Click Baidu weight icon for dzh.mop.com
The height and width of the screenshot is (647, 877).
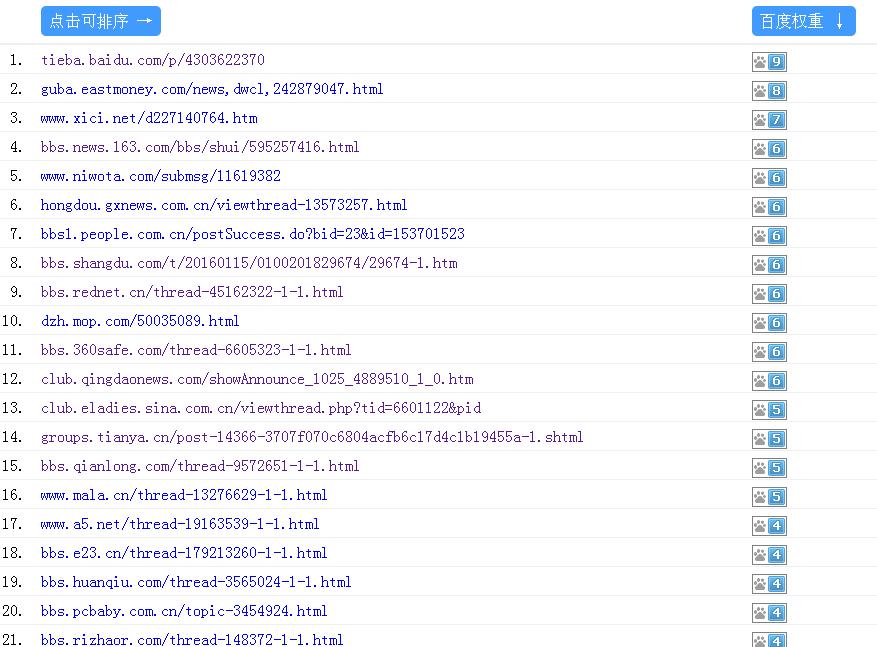pyautogui.click(x=769, y=323)
